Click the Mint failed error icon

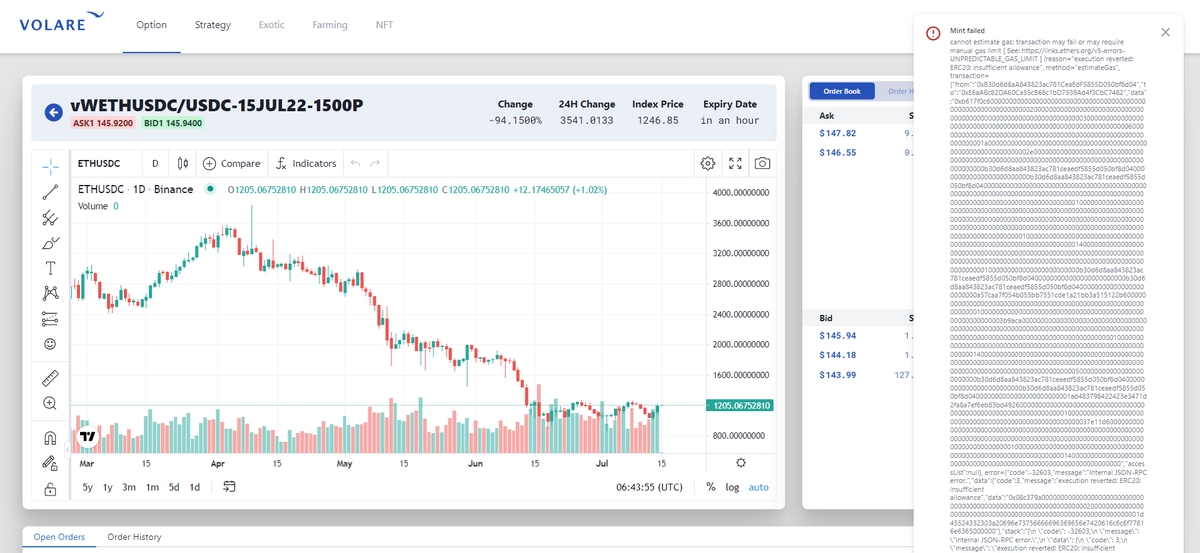click(x=933, y=32)
